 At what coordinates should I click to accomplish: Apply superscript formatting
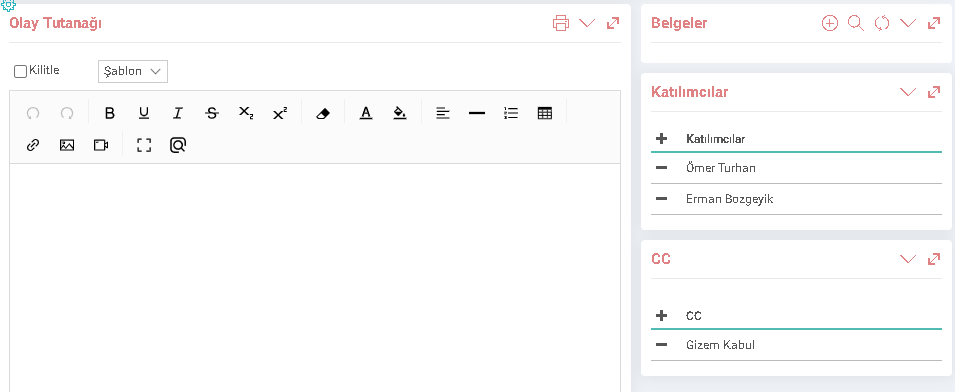click(280, 113)
